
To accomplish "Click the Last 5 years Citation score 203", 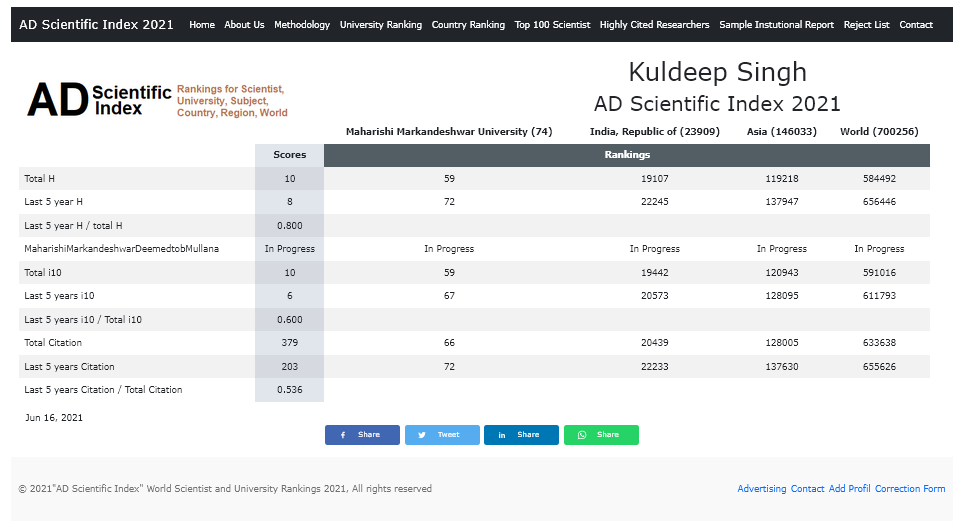I will [289, 367].
